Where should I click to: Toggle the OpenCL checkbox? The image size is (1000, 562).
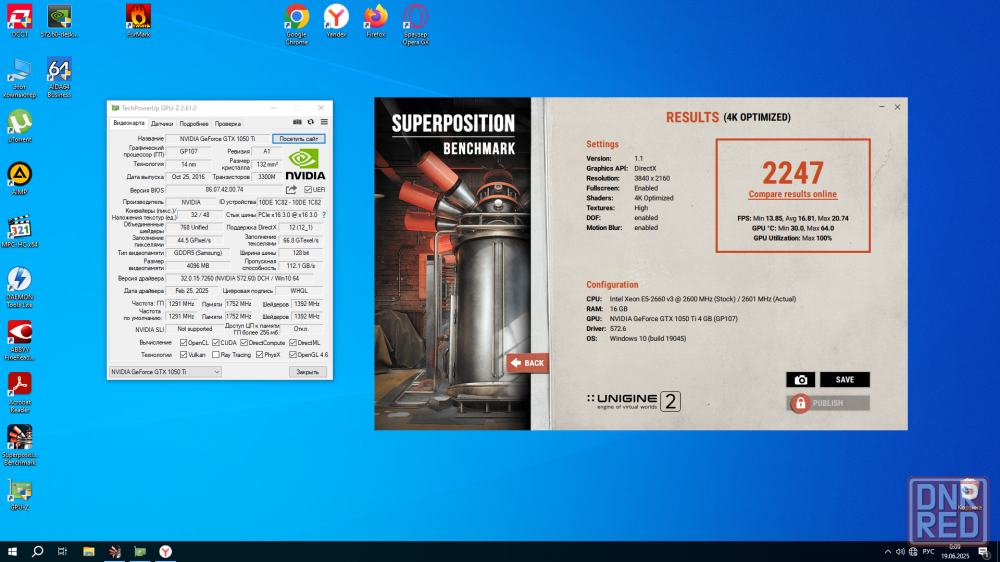pyautogui.click(x=184, y=343)
